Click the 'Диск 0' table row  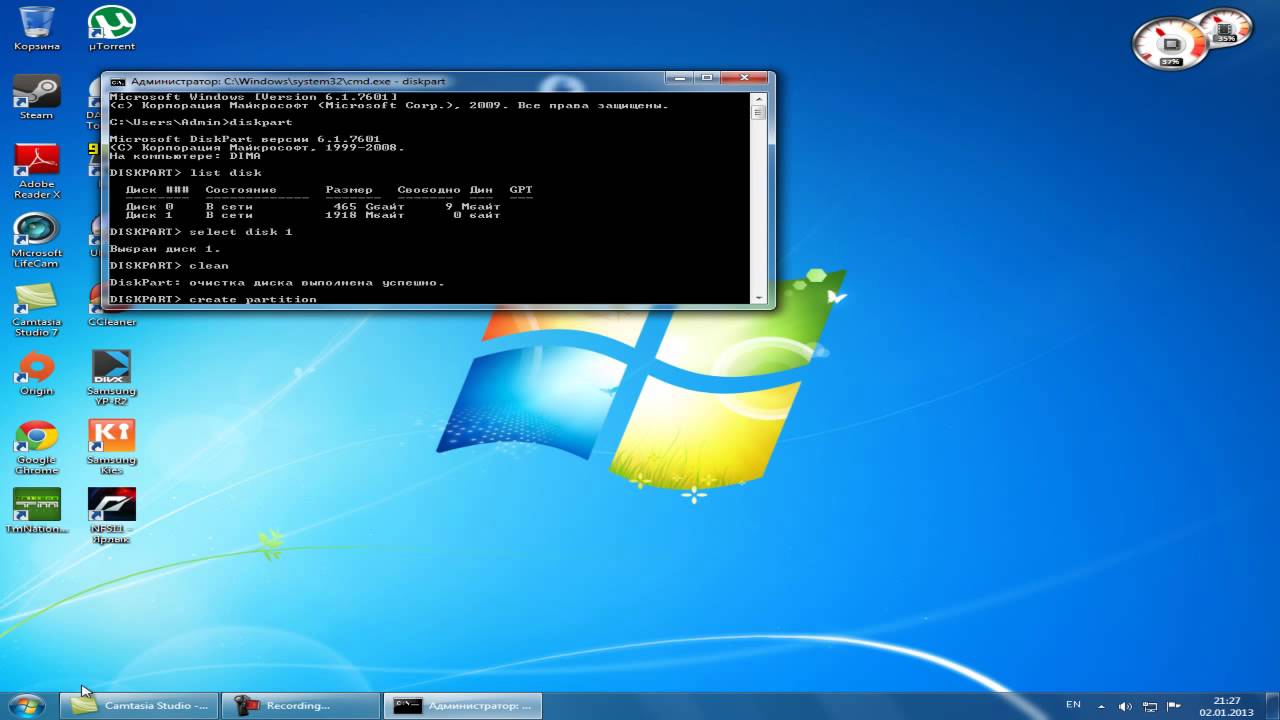[x=313, y=206]
